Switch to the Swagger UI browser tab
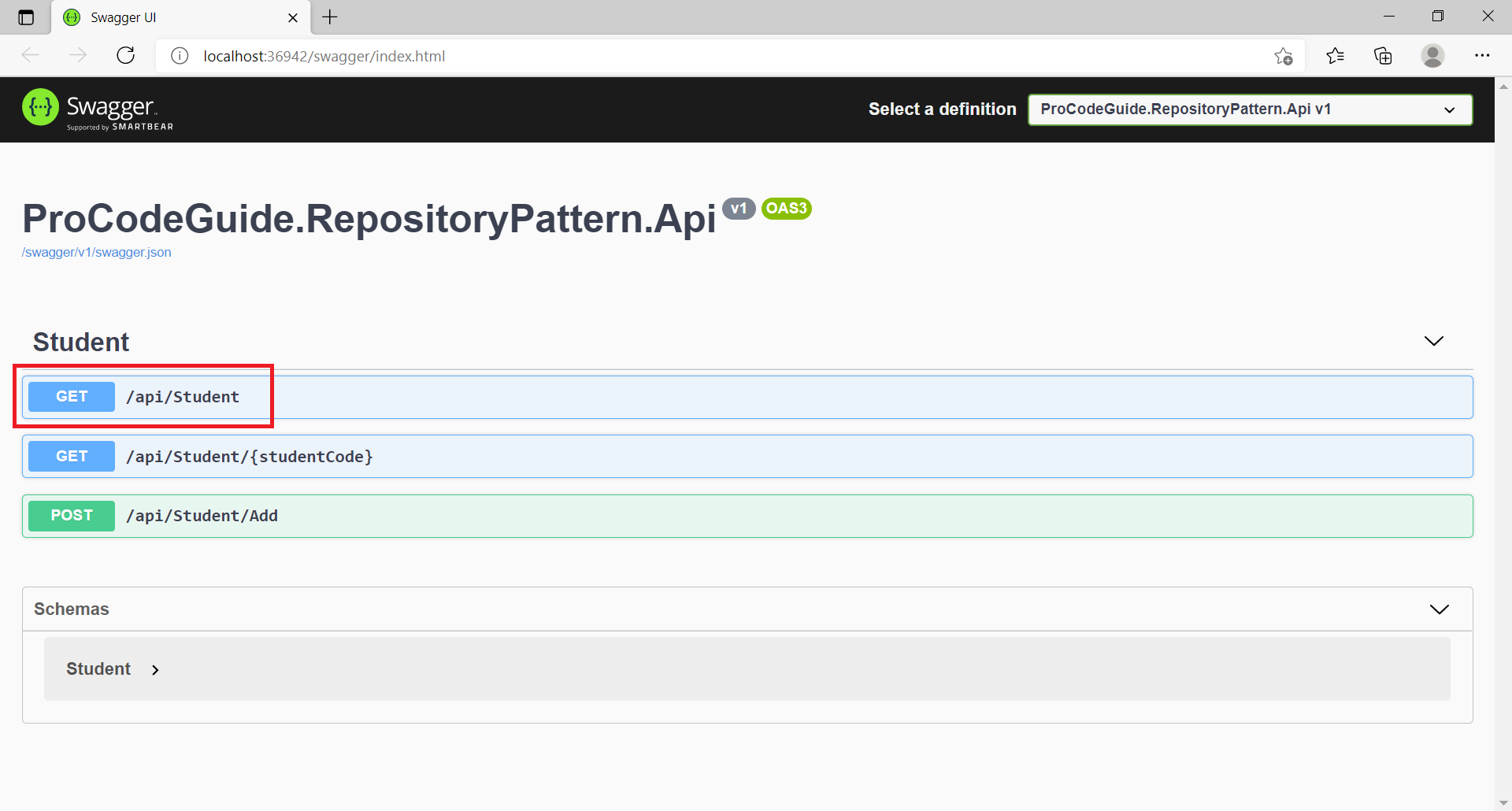1512x811 pixels. pos(157,17)
